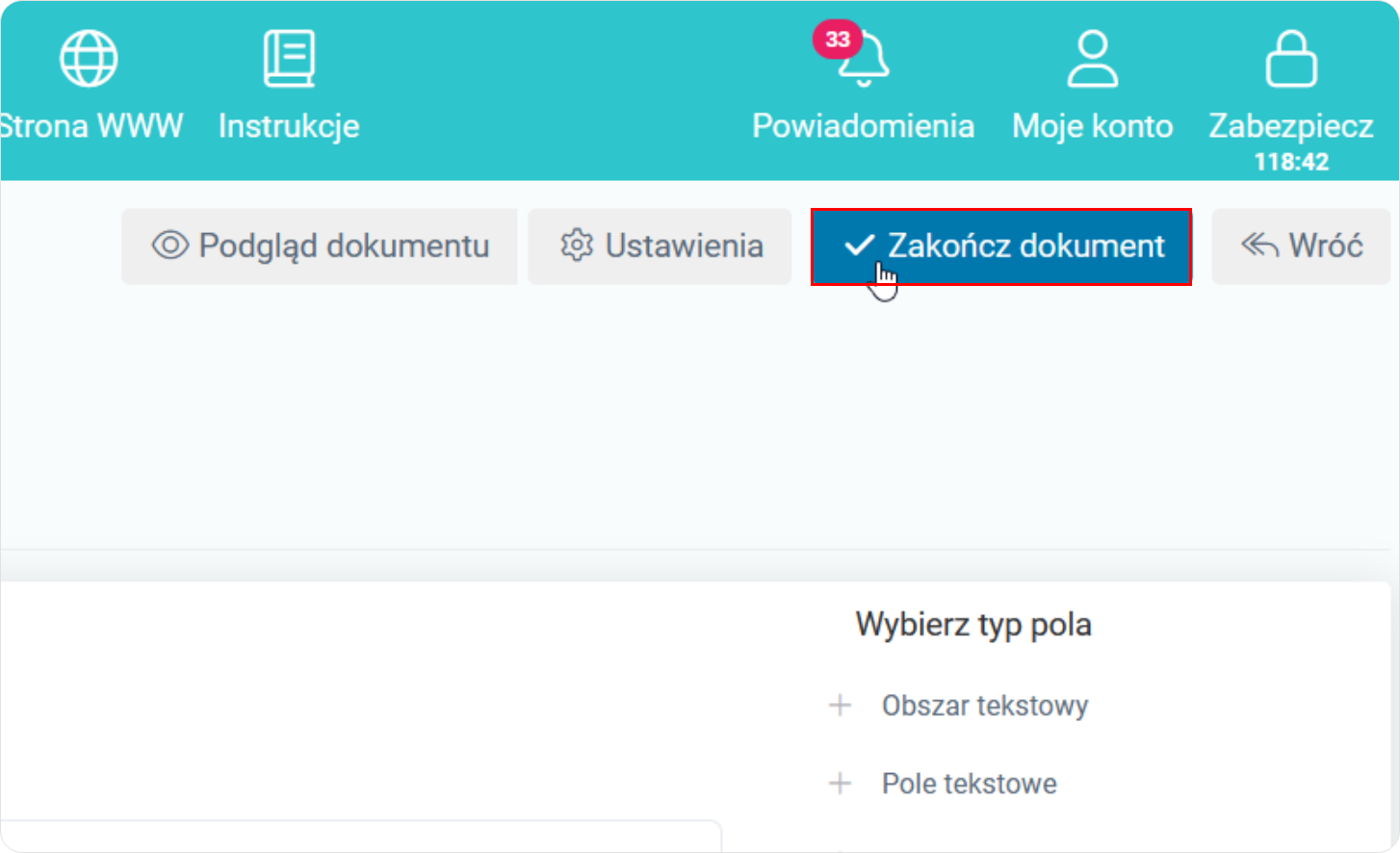
Task: Click the eye icon in Podgląd dokumentu
Action: (170, 246)
